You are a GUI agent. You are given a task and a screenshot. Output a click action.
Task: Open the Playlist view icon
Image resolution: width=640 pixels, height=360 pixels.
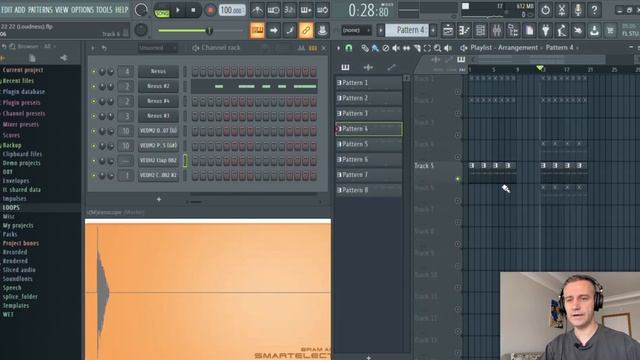448,30
